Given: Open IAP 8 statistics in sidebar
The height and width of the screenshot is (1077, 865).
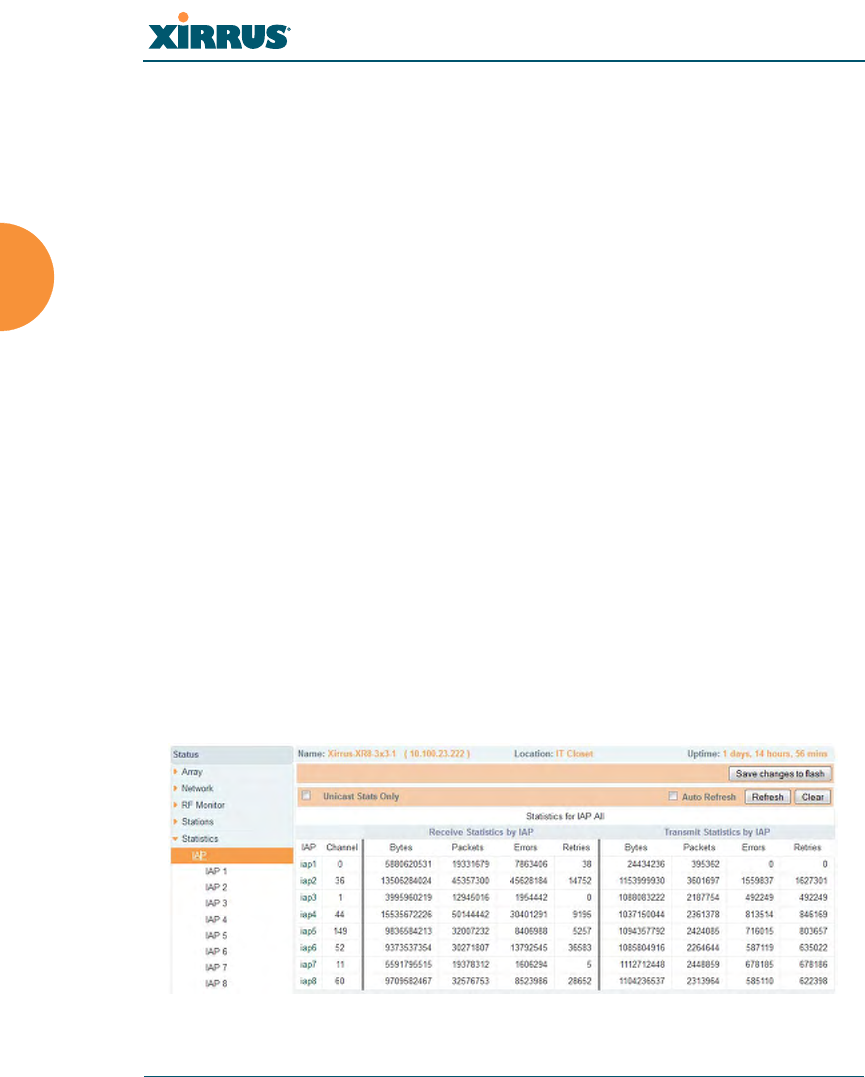Looking at the screenshot, I should point(216,983).
